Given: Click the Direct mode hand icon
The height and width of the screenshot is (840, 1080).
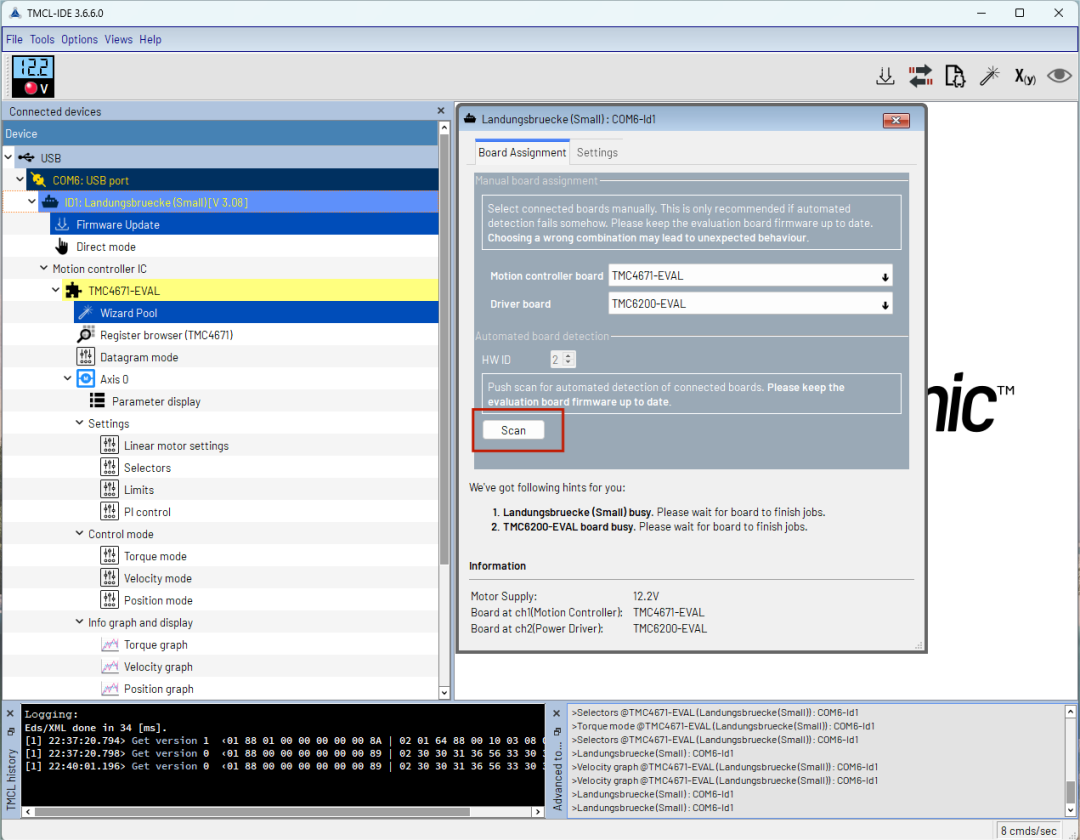Looking at the screenshot, I should pyautogui.click(x=62, y=246).
